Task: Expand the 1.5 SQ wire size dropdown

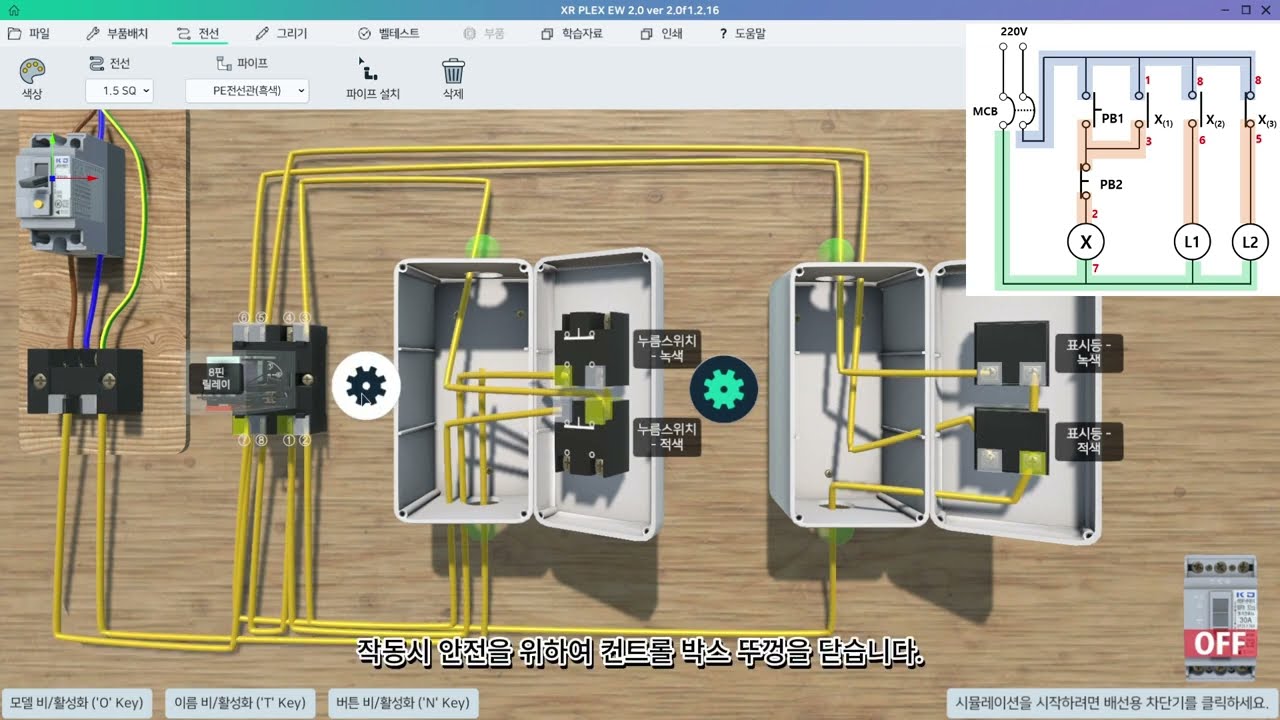Action: (x=119, y=91)
